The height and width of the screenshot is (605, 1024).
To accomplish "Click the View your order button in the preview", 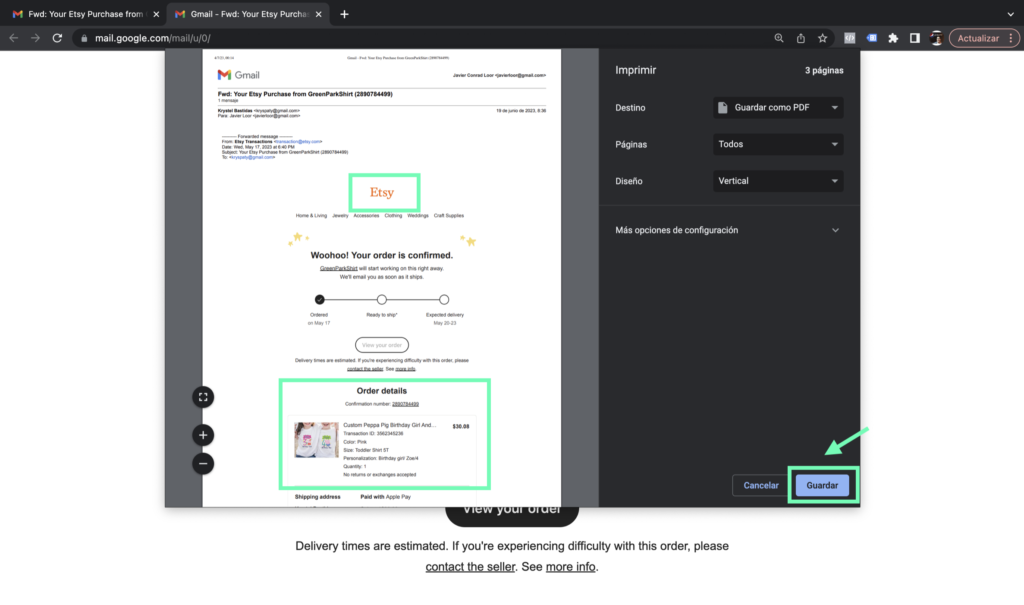I will pos(382,345).
